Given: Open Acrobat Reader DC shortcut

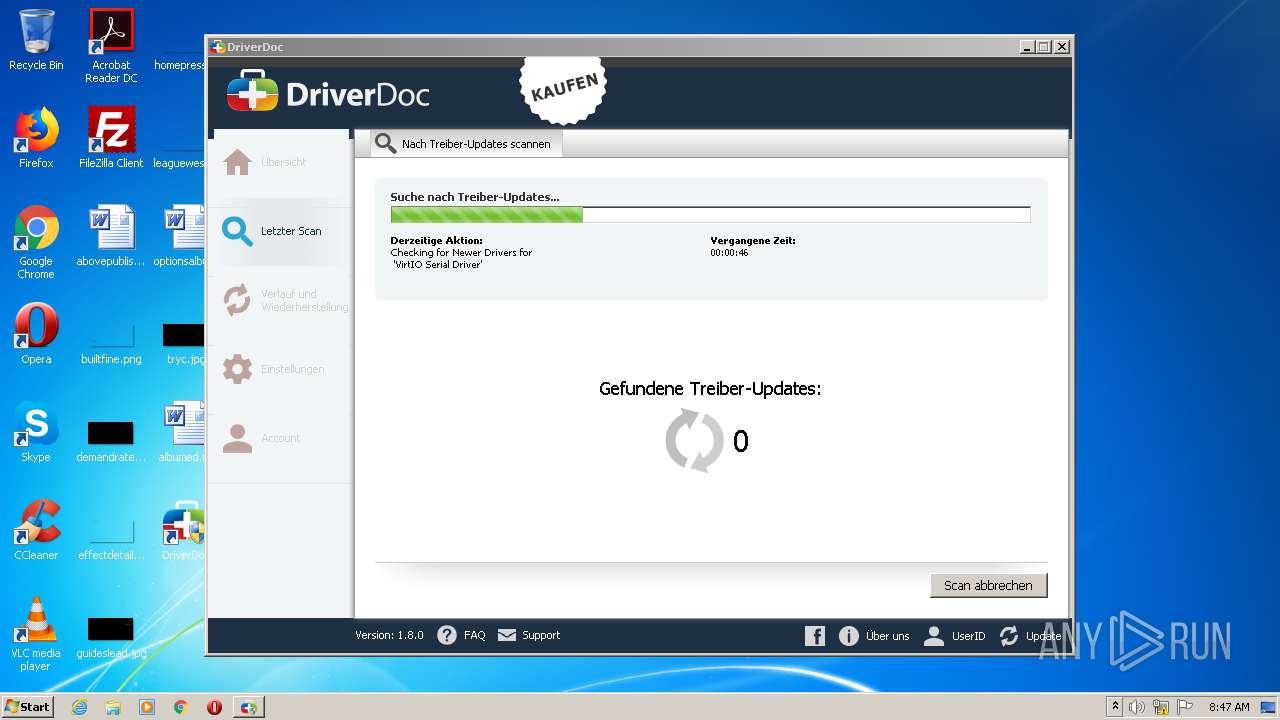Looking at the screenshot, I should point(111,47).
